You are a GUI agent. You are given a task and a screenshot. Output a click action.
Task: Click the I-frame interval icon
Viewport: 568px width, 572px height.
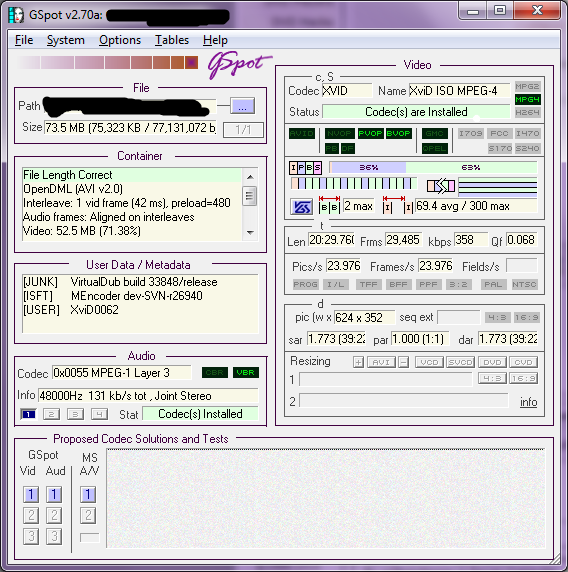(398, 205)
